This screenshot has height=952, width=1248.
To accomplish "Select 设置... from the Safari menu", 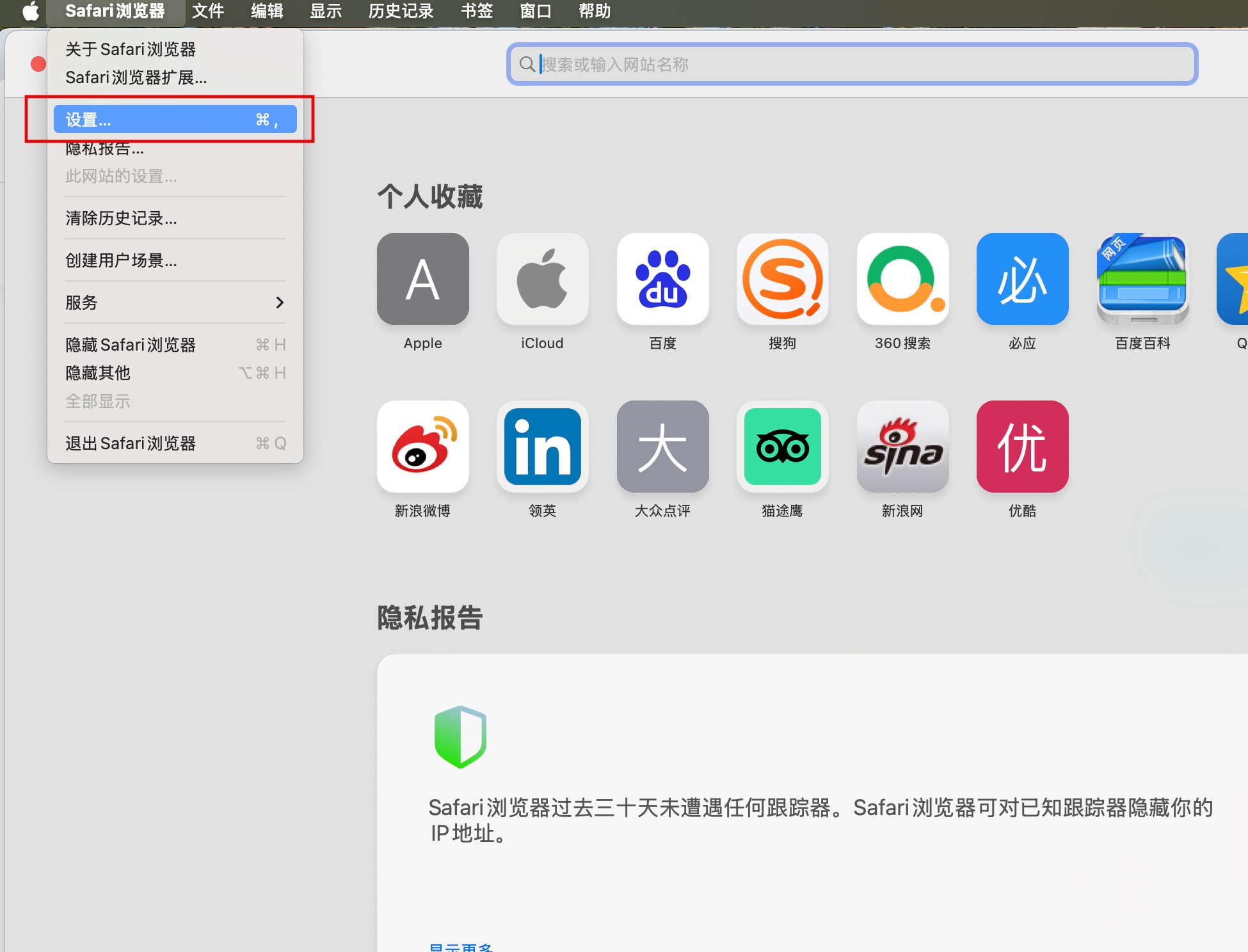I will pos(175,120).
